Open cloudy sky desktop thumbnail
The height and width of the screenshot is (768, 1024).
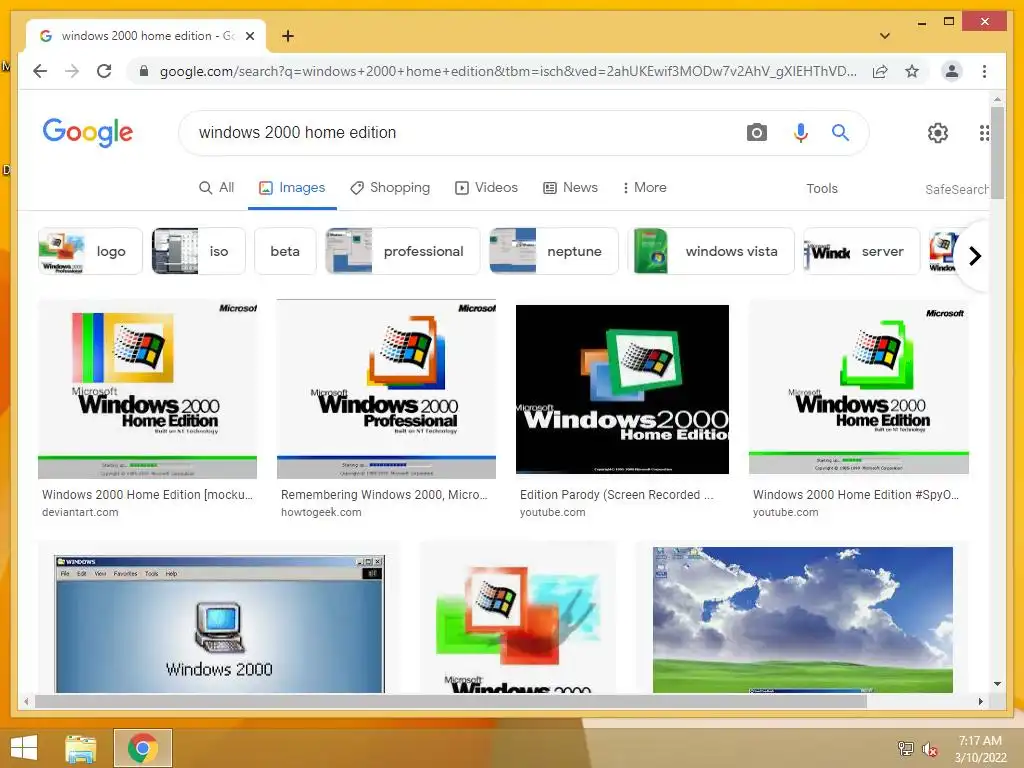[803, 620]
